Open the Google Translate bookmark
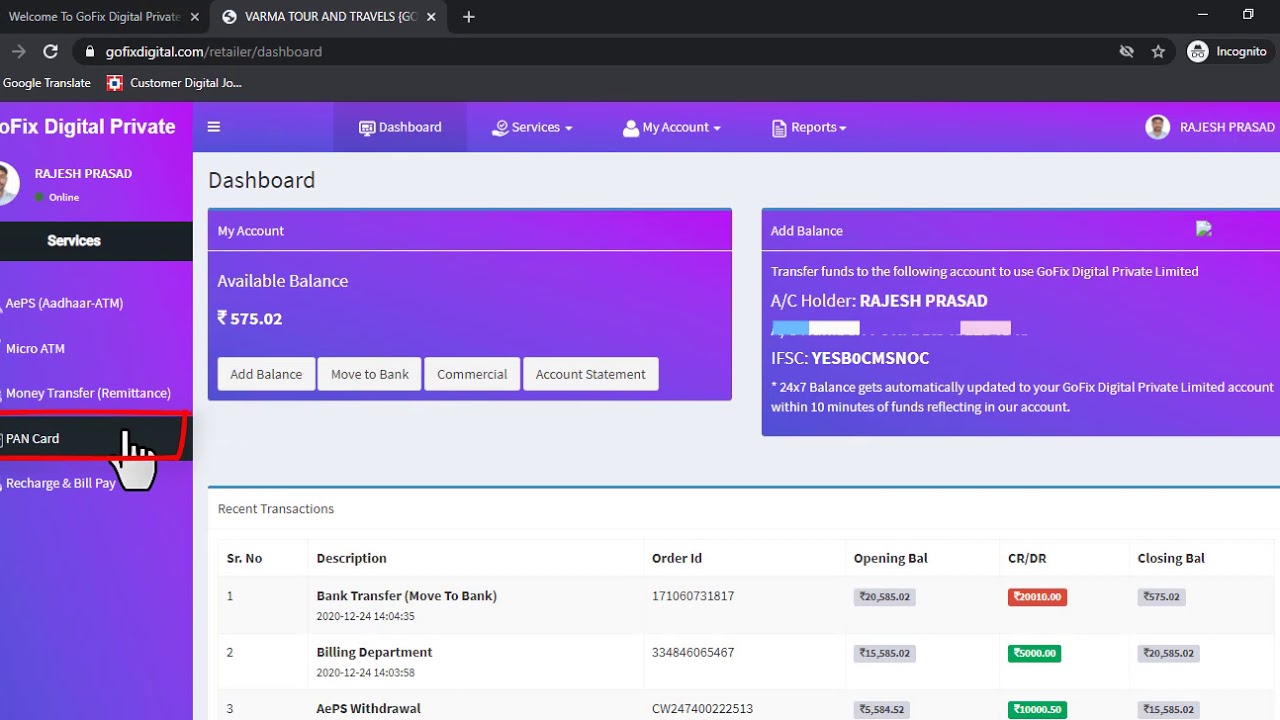Viewport: 1280px width, 720px height. point(46,83)
